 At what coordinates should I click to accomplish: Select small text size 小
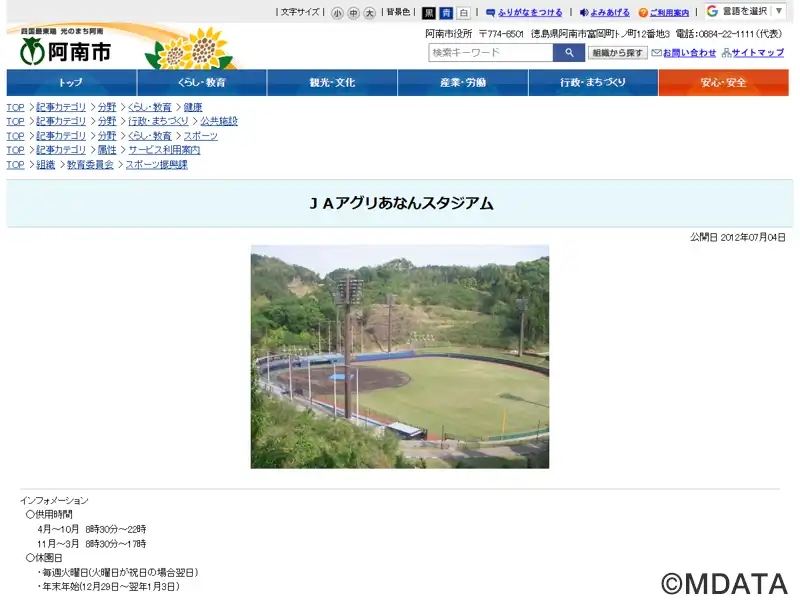(x=337, y=13)
